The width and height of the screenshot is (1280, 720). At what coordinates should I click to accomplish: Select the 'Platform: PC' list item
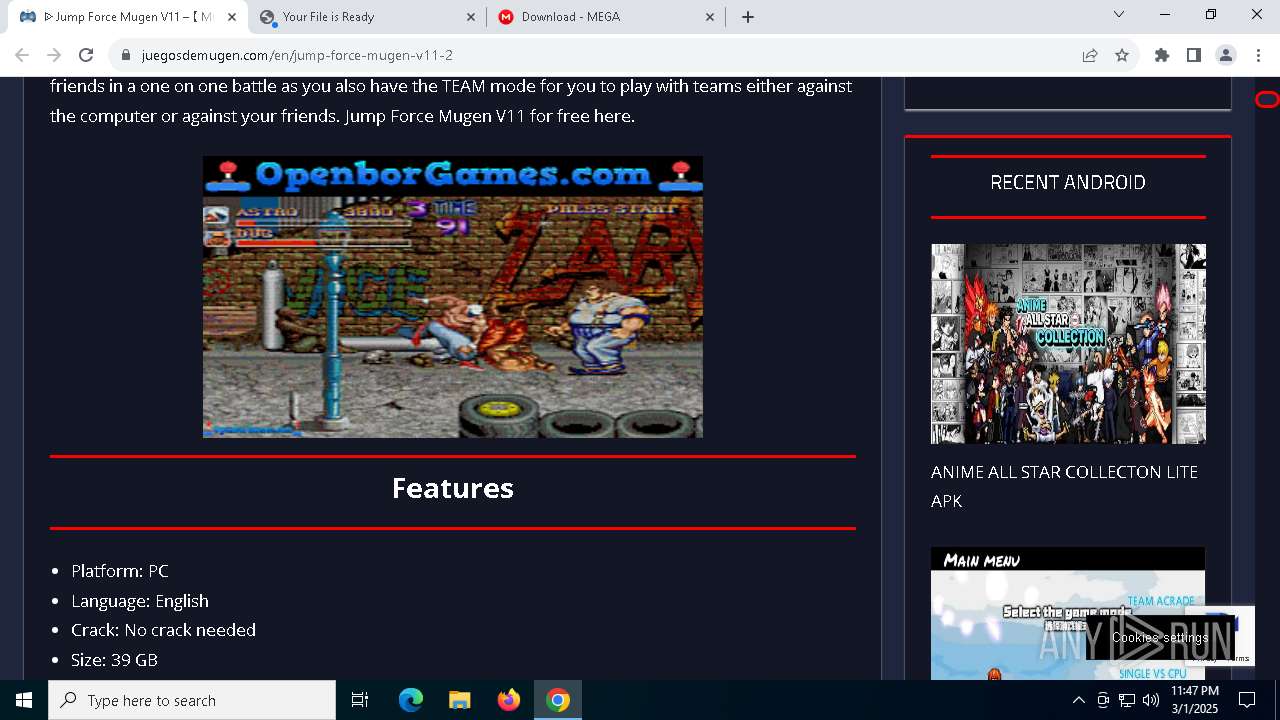[120, 571]
